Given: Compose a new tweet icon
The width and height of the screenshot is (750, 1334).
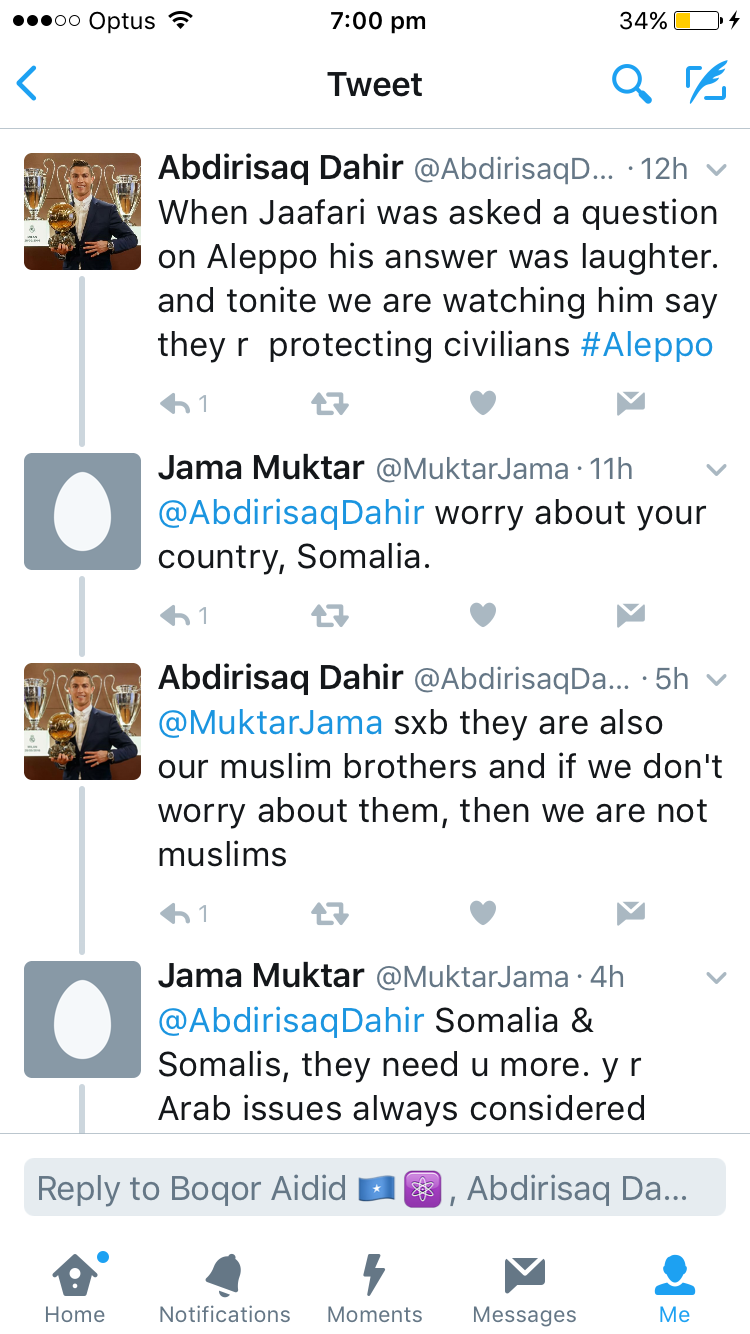Looking at the screenshot, I should point(705,84).
